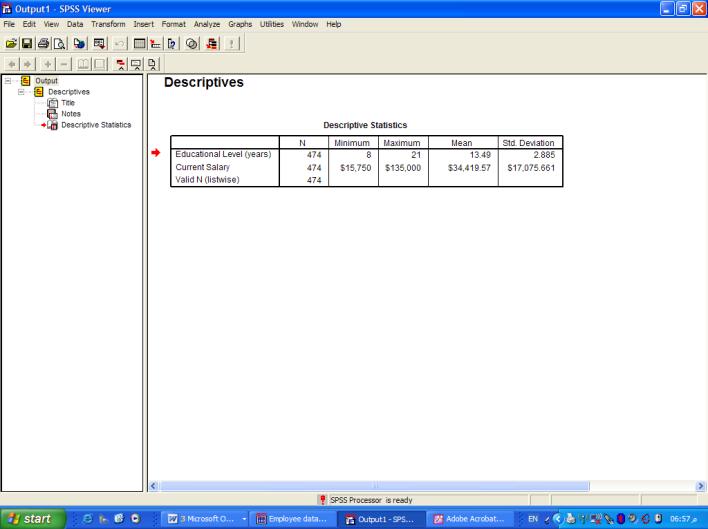Click the Variables info icon with question mark
This screenshot has width=708, height=529.
pyautogui.click(x=172, y=43)
